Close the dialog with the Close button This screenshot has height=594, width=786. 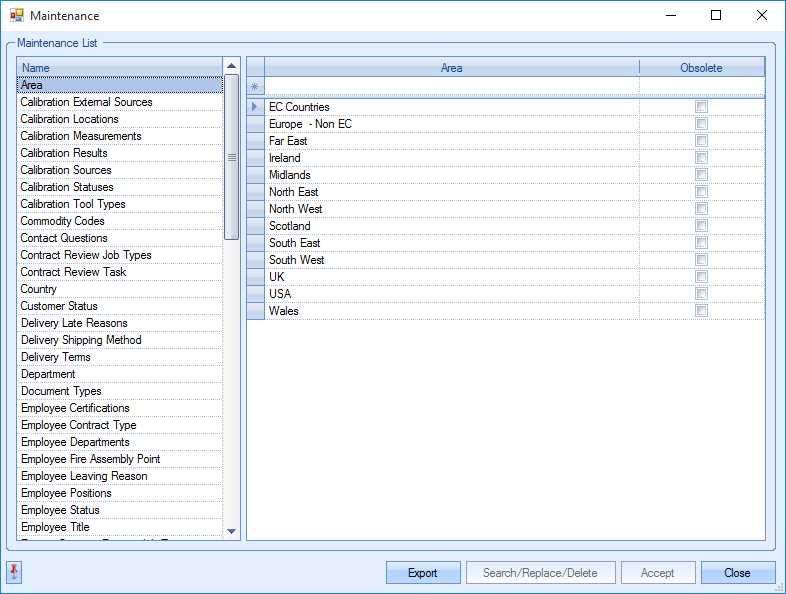pos(737,573)
